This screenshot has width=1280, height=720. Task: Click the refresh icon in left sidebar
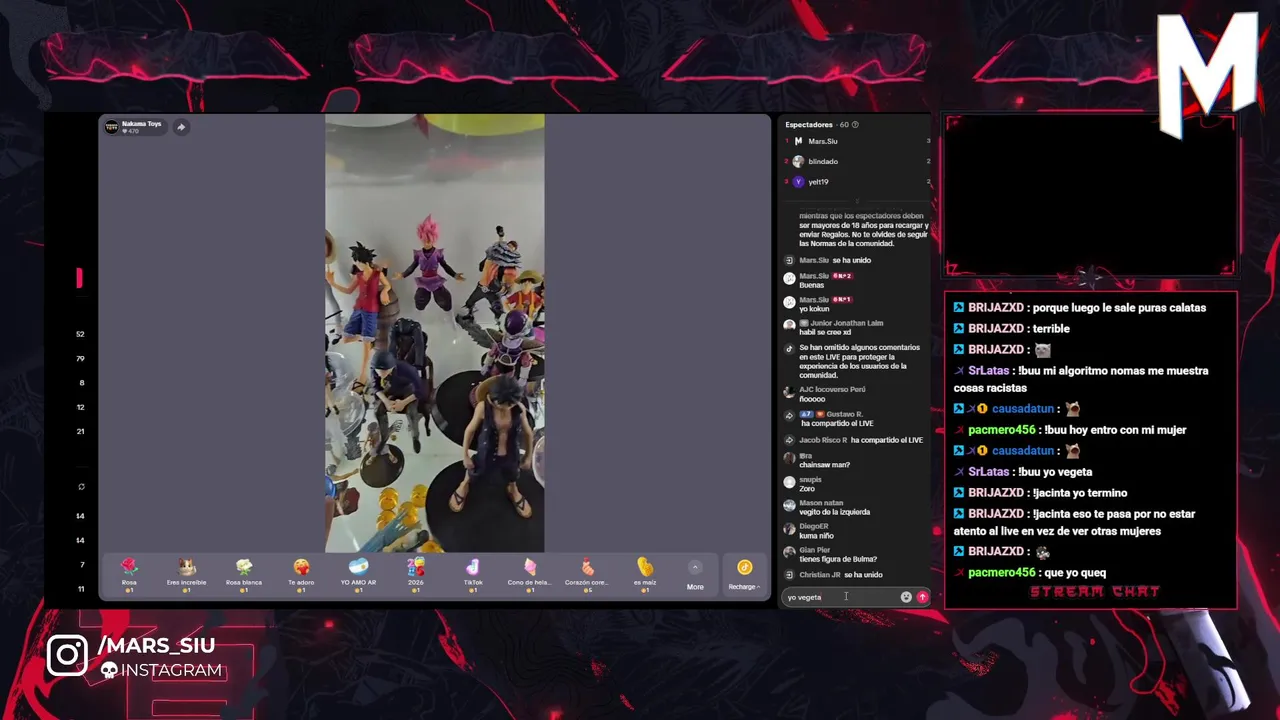click(81, 487)
